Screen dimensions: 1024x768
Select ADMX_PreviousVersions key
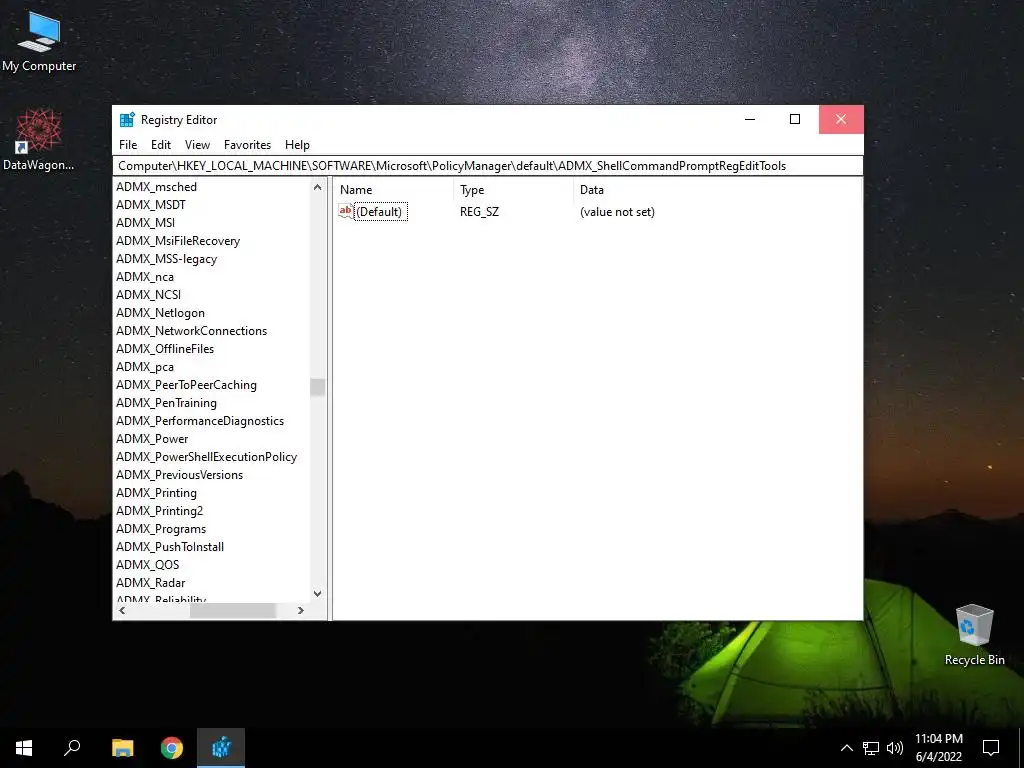click(179, 475)
